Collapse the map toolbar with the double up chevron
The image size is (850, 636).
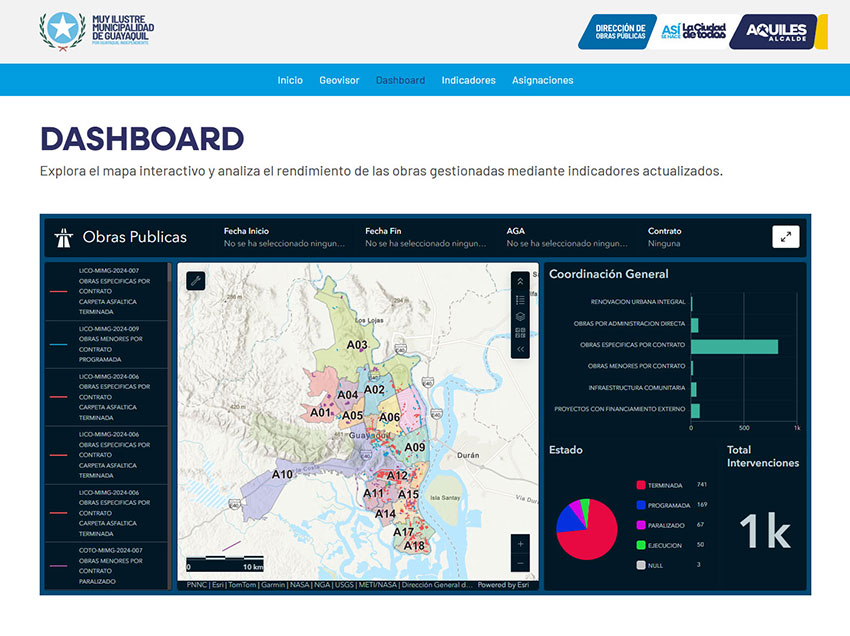click(520, 283)
